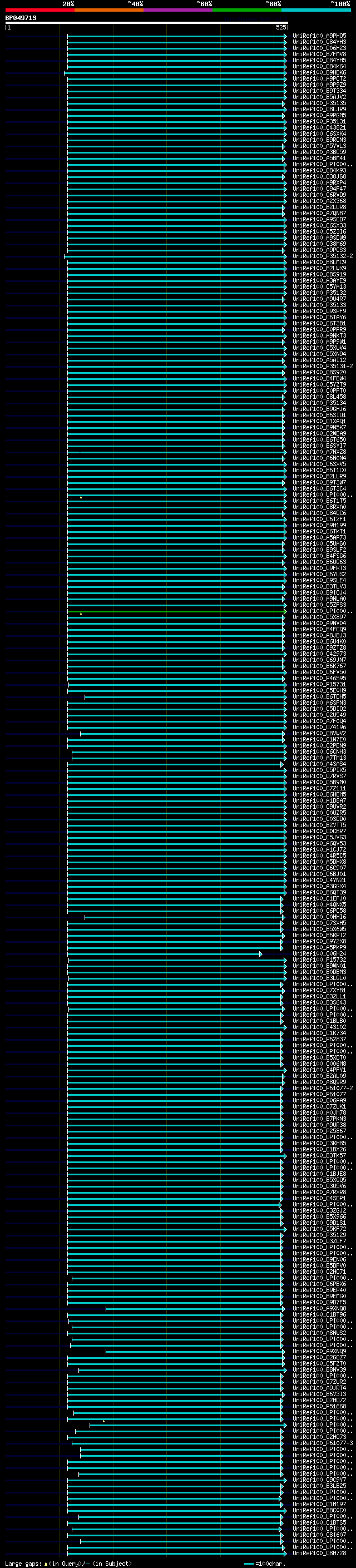Click the Large gaps legend text

[x=23, y=1564]
